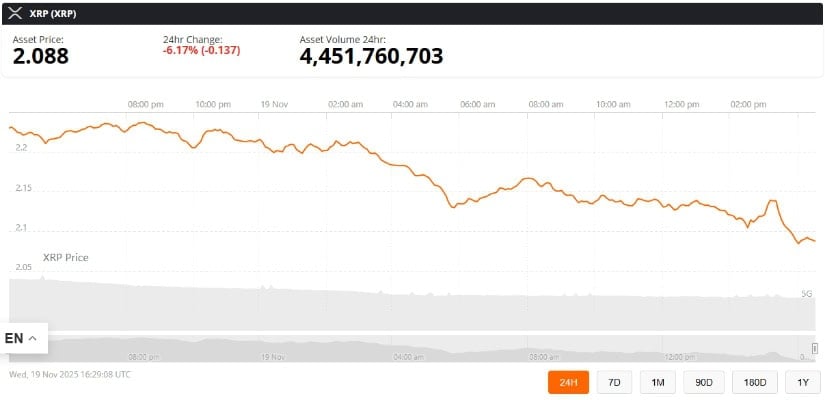The height and width of the screenshot is (400, 825).
Task: Click the XRP logo icon
Action: [x=15, y=12]
